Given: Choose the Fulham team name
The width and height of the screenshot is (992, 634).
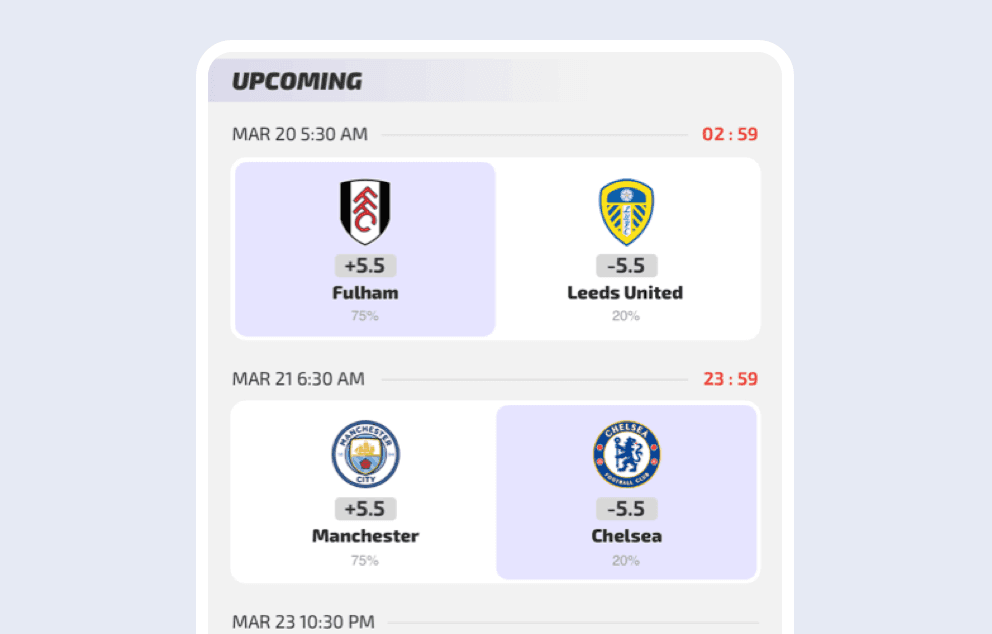Looking at the screenshot, I should pyautogui.click(x=365, y=293).
